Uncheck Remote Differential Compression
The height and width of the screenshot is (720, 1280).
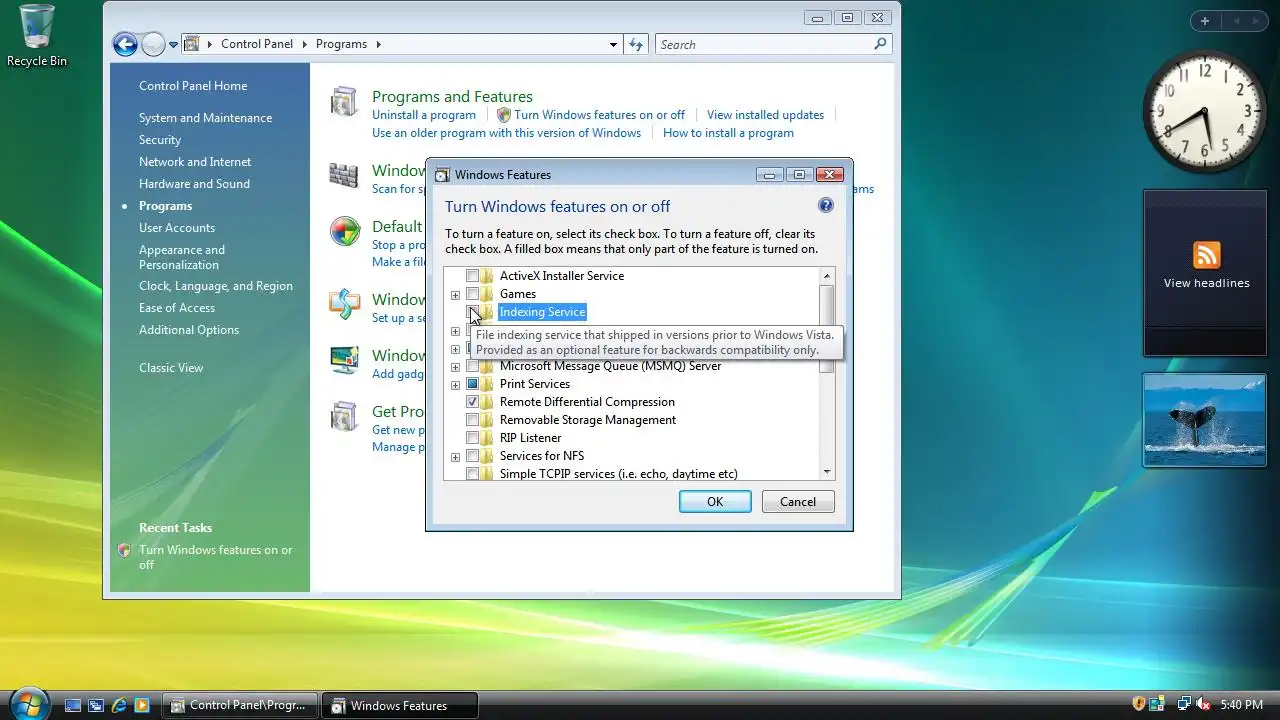click(x=472, y=402)
